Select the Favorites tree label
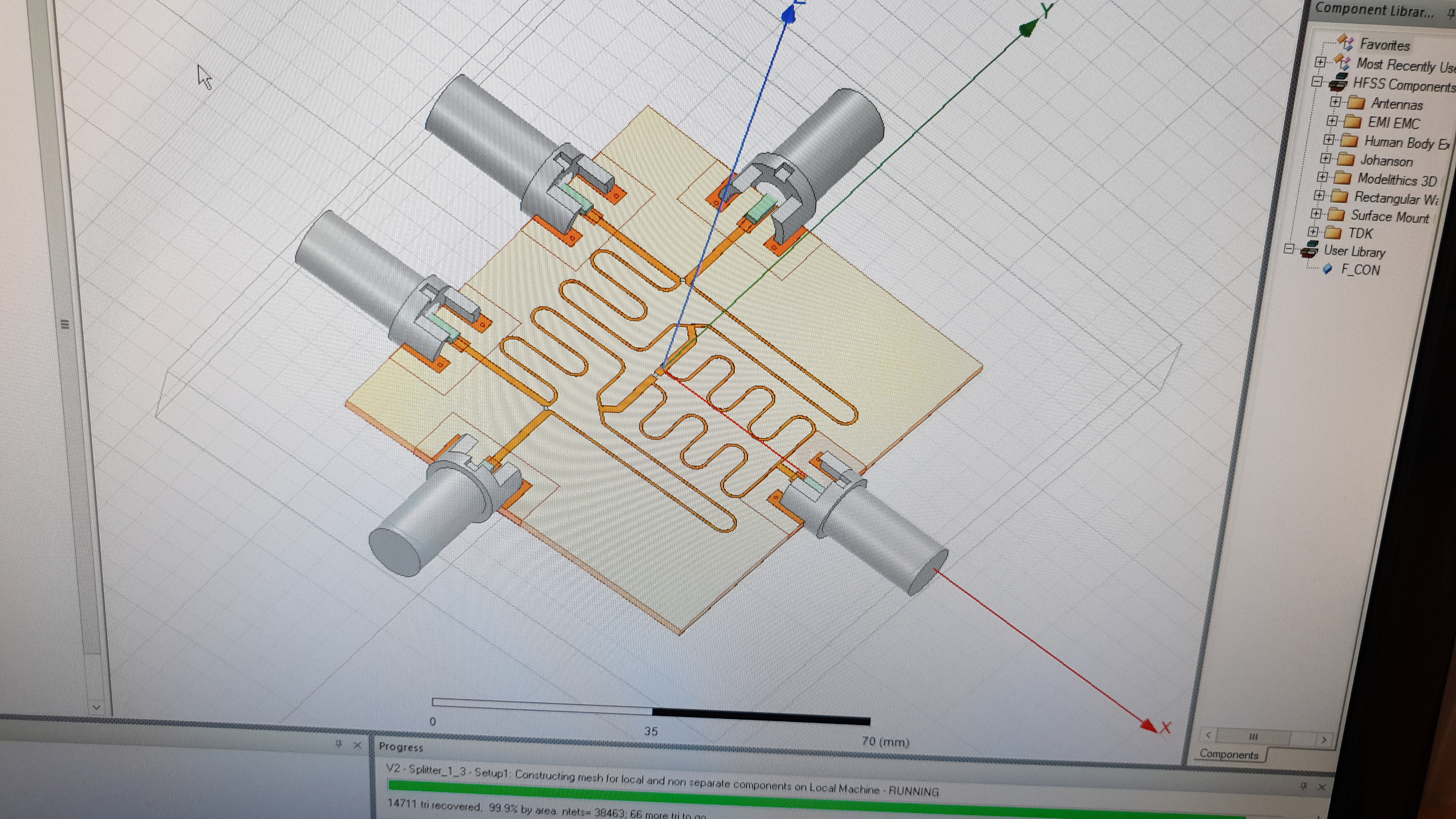The height and width of the screenshot is (819, 1456). coord(1385,45)
